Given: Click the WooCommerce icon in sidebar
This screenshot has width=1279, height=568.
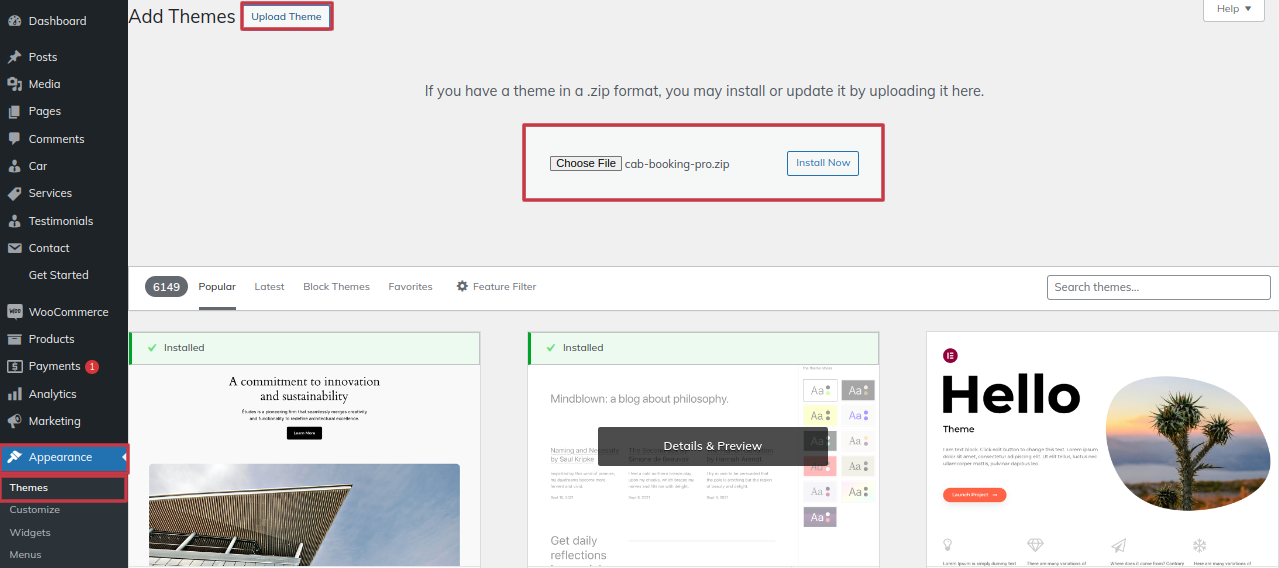Looking at the screenshot, I should [14, 312].
